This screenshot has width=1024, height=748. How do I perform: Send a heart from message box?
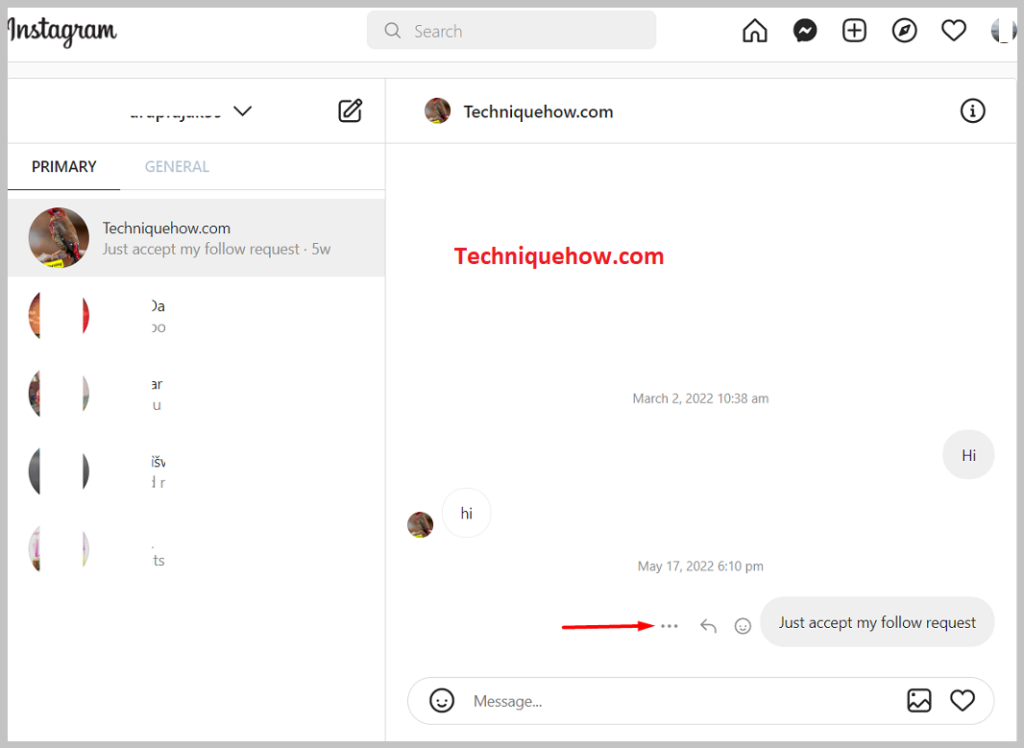click(962, 701)
